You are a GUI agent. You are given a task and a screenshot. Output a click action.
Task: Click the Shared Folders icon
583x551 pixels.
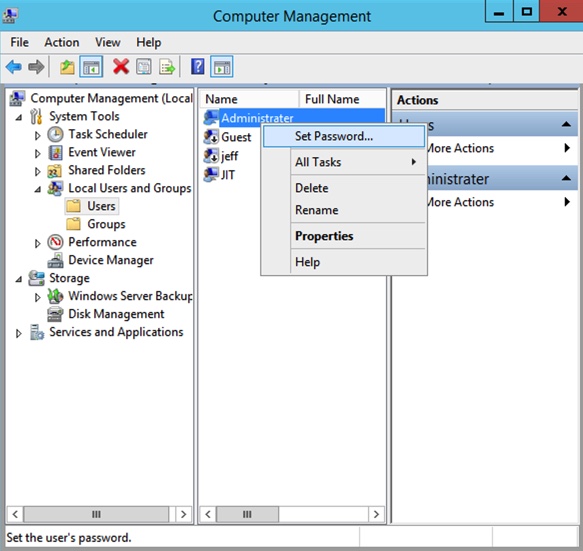[55, 171]
